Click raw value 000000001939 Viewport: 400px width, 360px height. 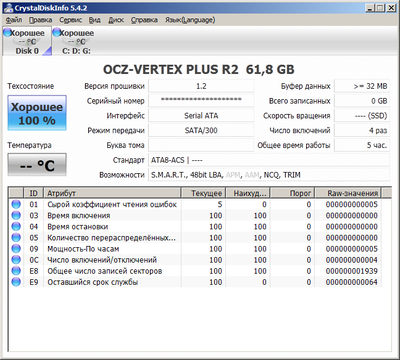point(352,271)
